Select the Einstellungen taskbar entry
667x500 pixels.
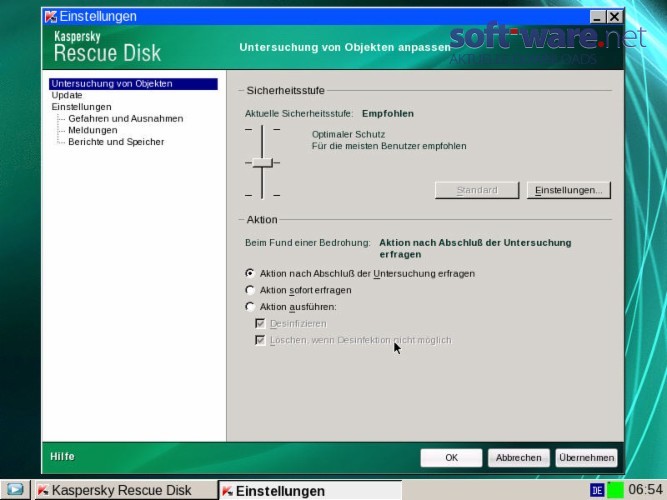coord(310,490)
